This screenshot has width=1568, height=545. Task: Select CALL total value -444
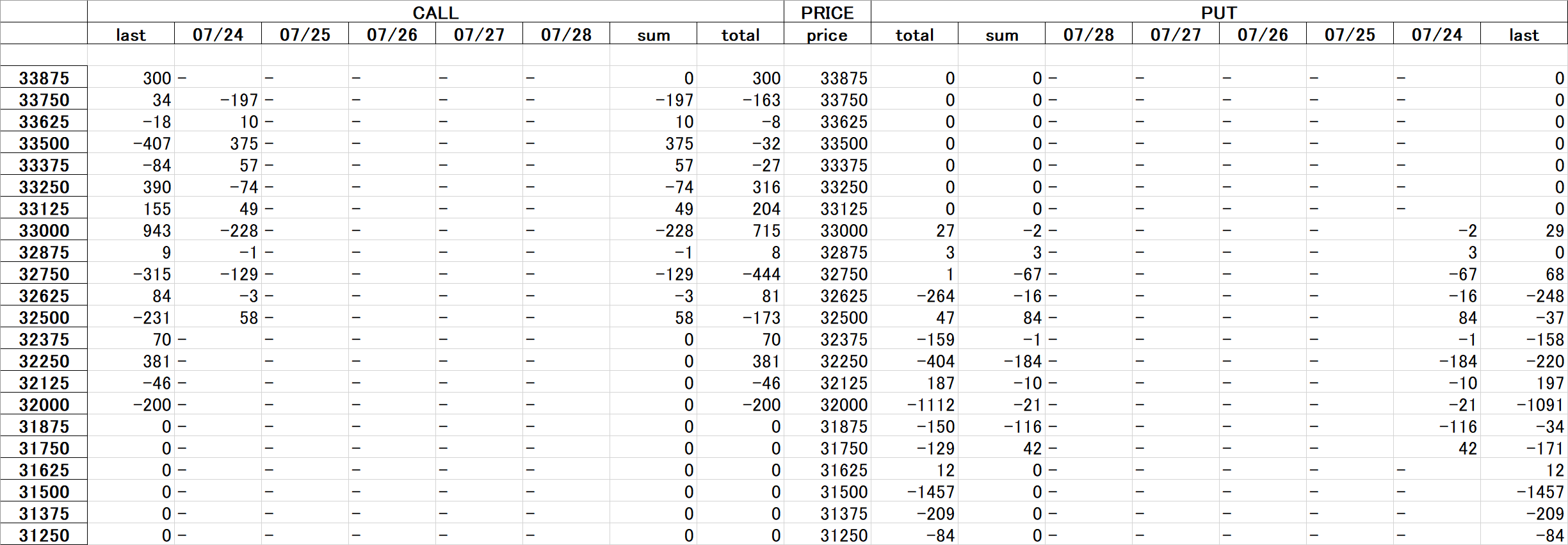point(761,273)
